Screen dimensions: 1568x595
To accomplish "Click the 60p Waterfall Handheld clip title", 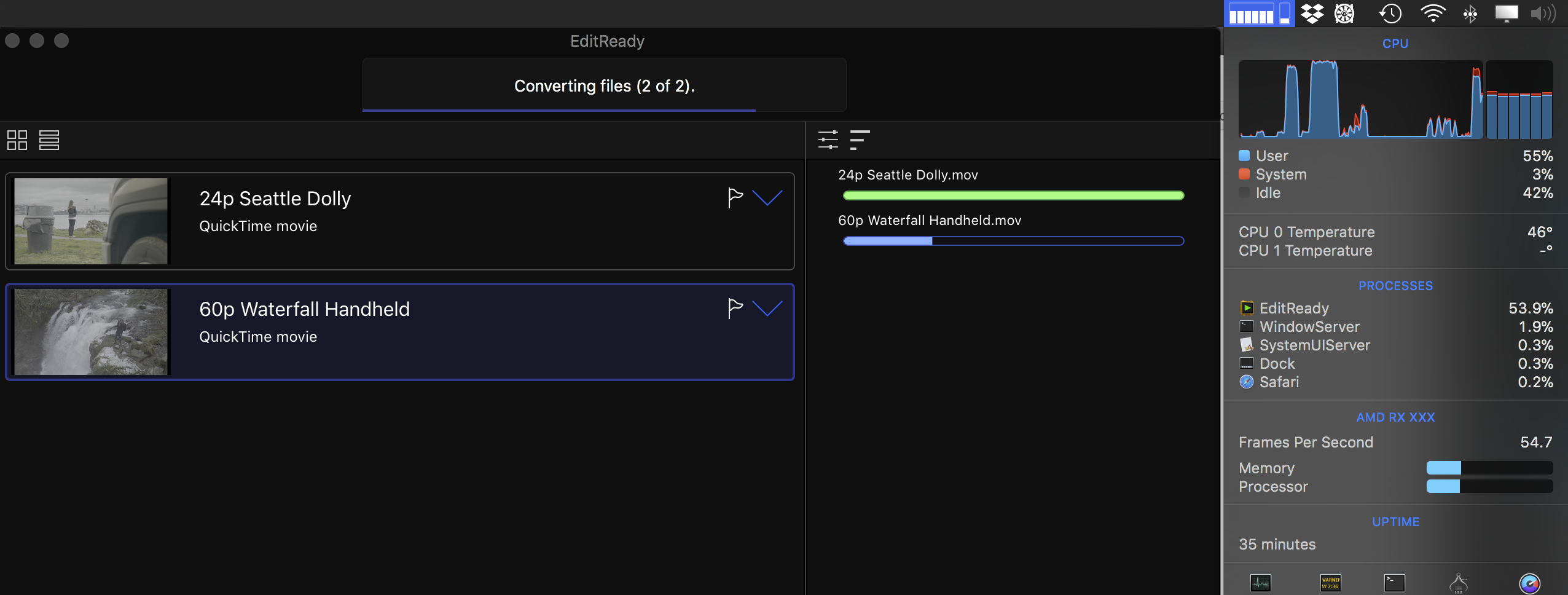I will [x=304, y=309].
